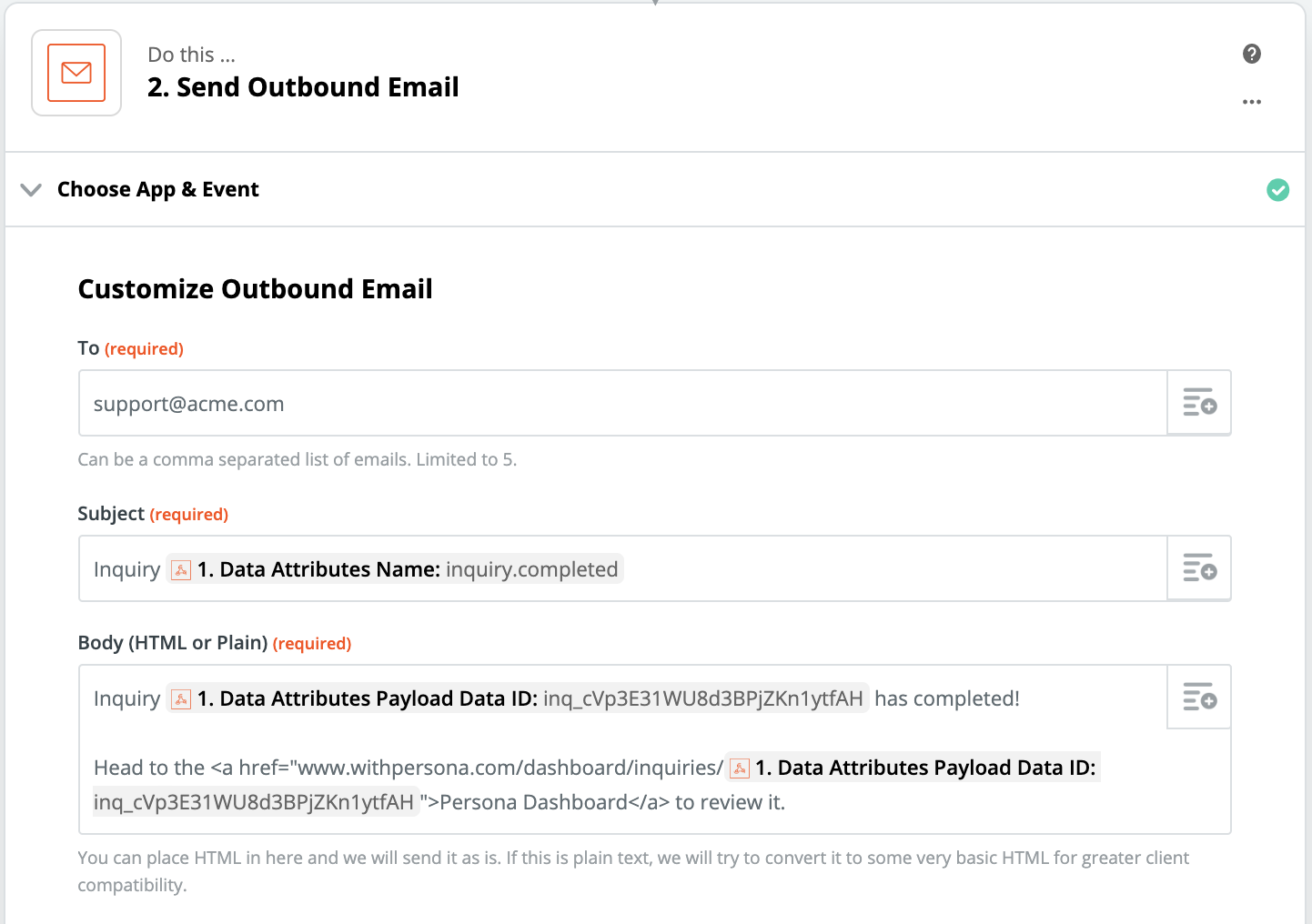Image resolution: width=1312 pixels, height=924 pixels.
Task: Click the Persona Dashboard link text in Body
Action: pyautogui.click(x=533, y=802)
